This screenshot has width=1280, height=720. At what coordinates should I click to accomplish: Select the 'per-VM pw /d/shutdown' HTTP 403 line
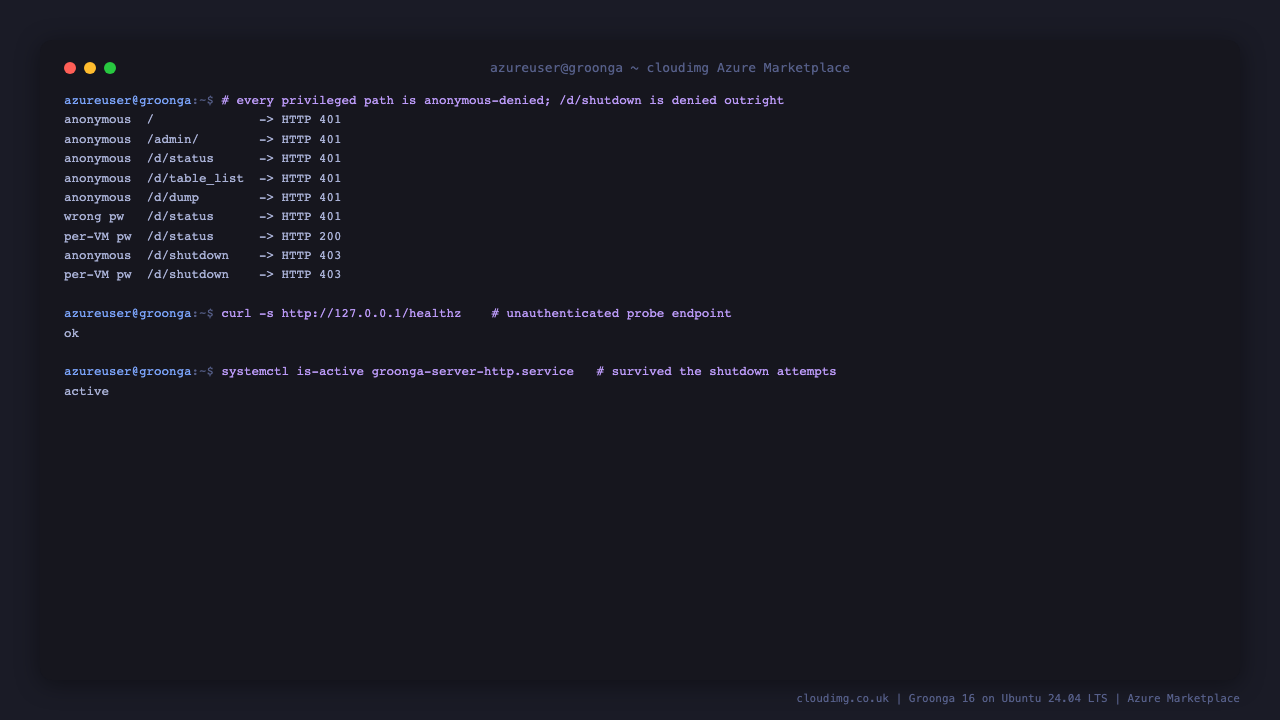point(203,275)
